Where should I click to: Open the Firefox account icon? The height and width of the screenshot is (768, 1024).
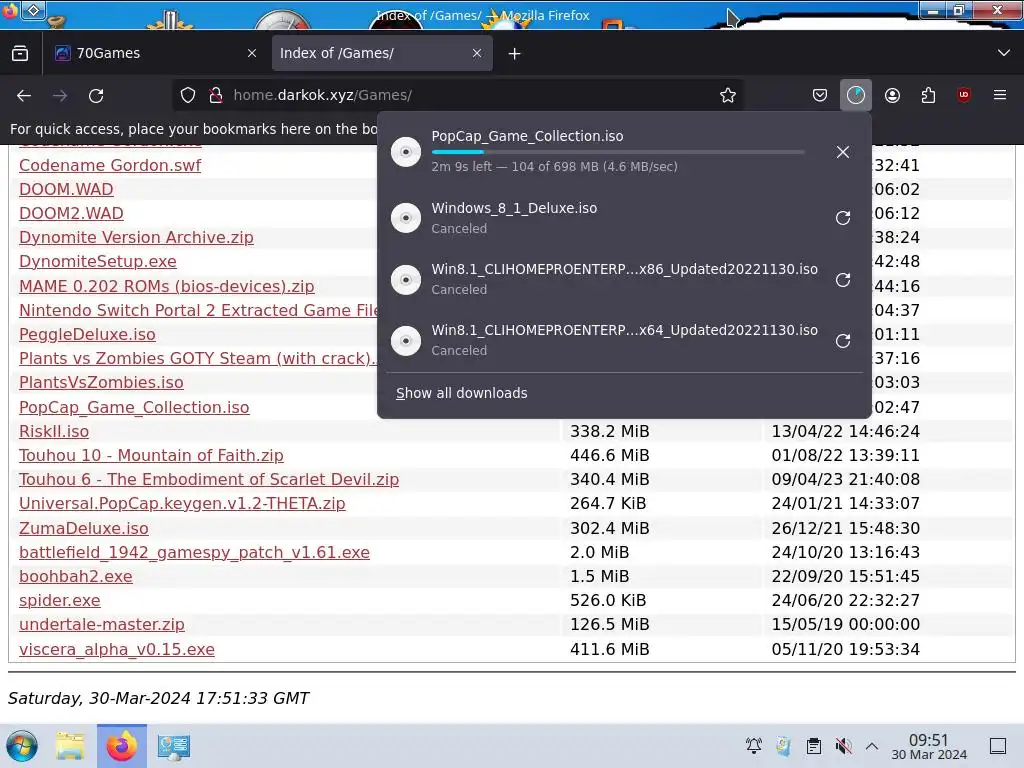892,95
